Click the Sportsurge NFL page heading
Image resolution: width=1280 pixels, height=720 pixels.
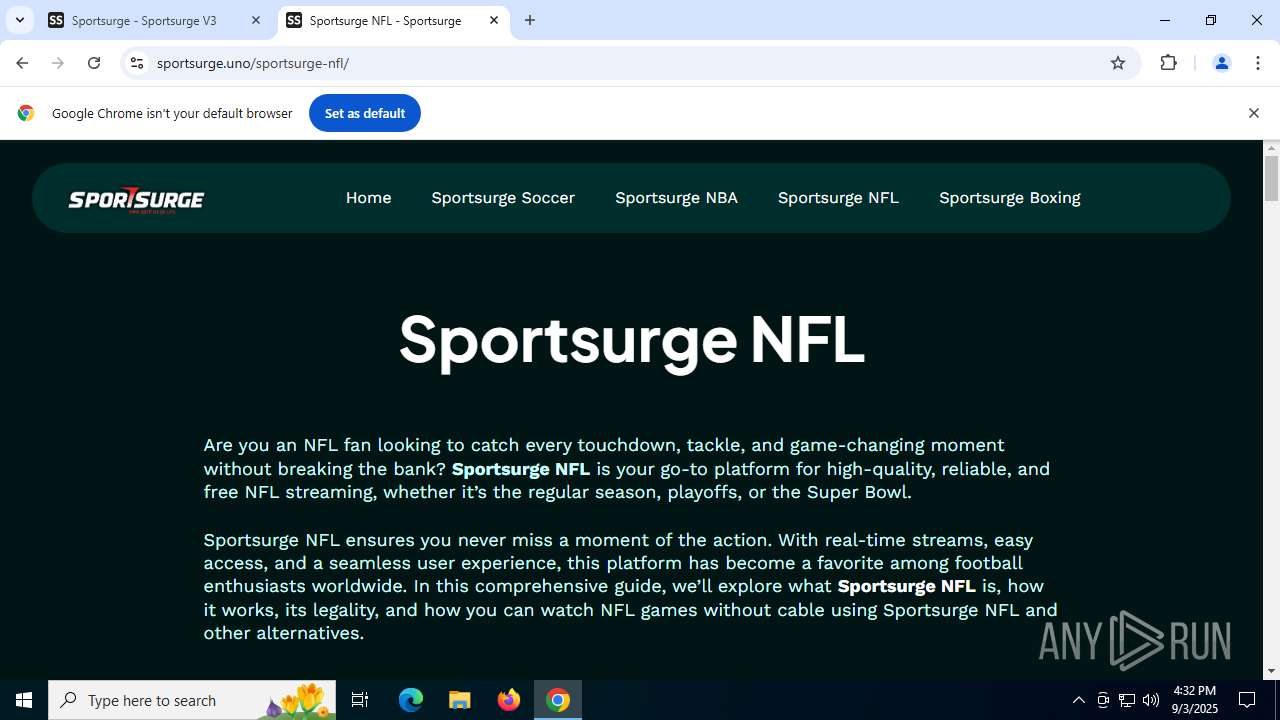pos(631,340)
